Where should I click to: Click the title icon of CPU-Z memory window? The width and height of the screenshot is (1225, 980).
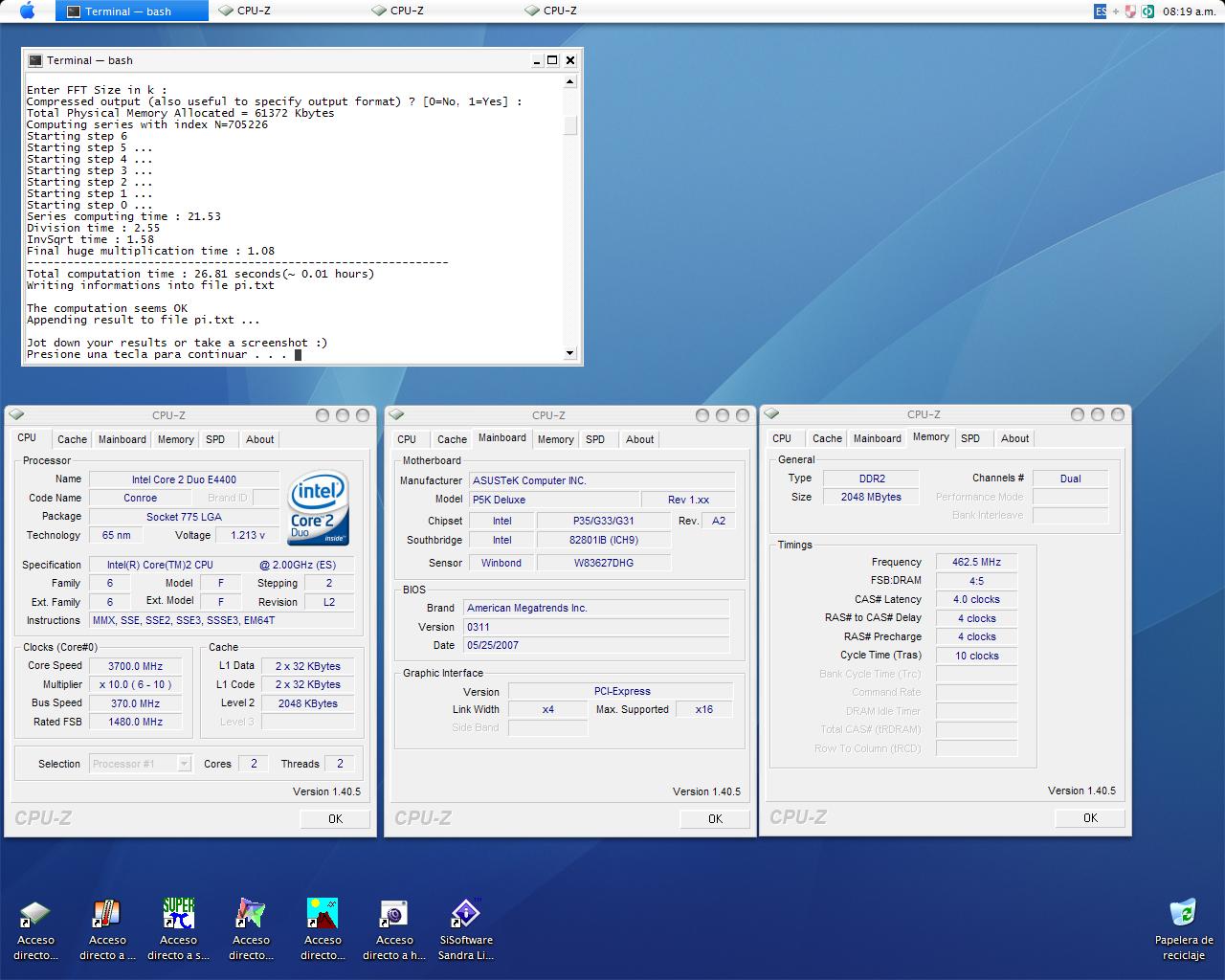coord(771,413)
